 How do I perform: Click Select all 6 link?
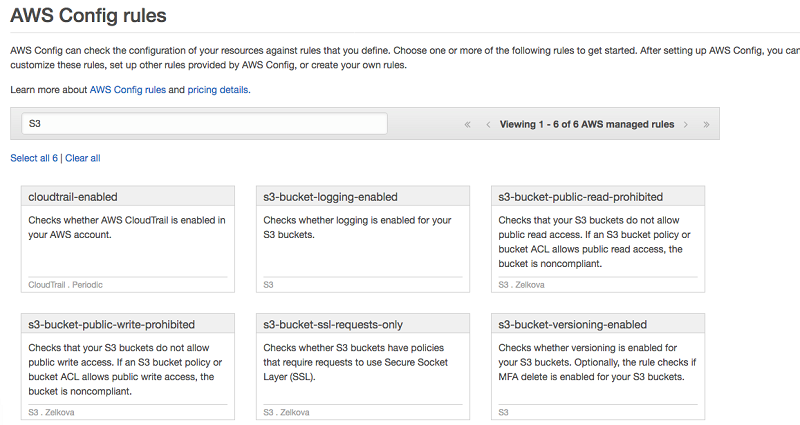tap(34, 158)
